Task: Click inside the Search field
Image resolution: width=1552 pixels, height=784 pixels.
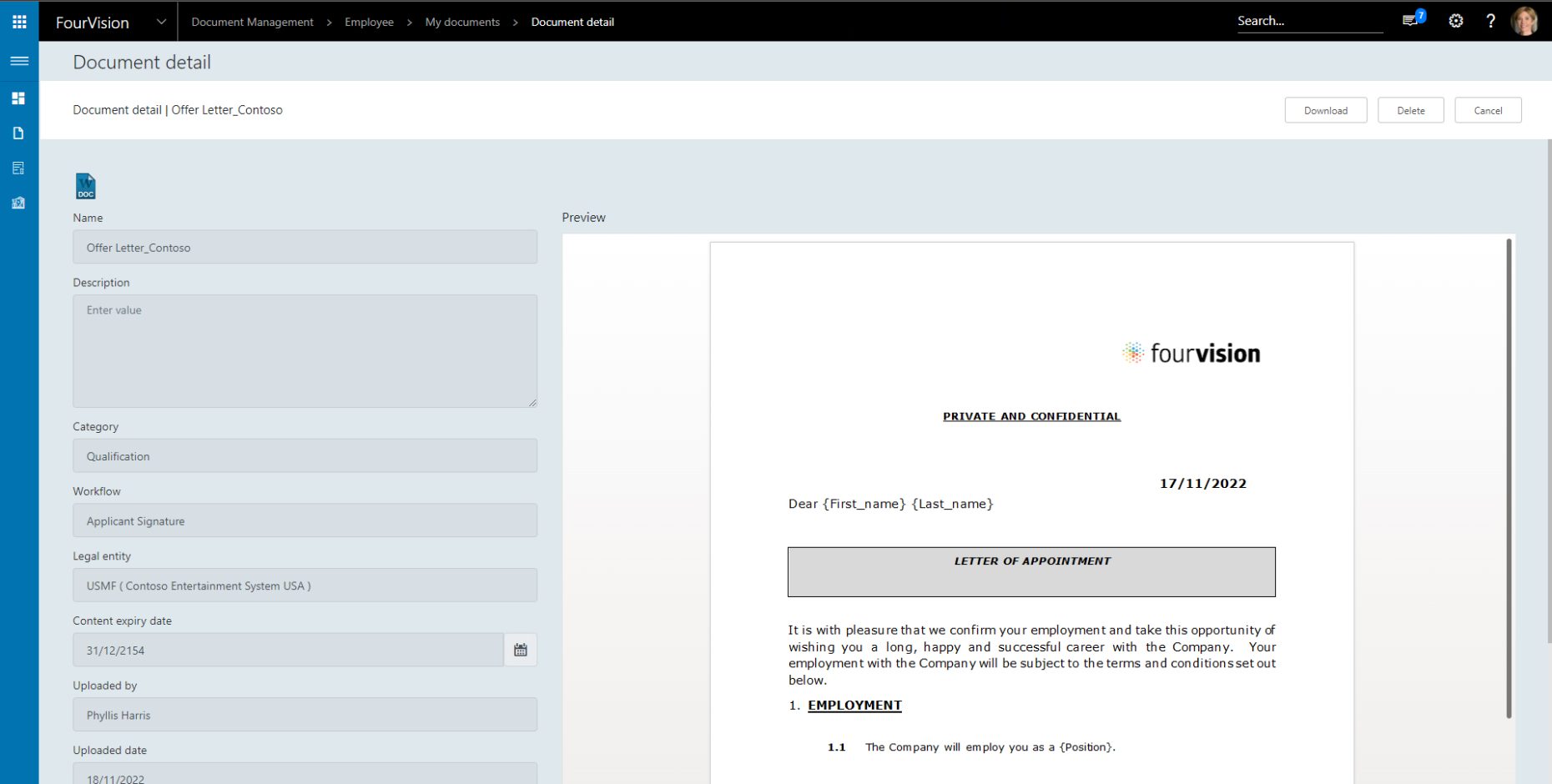Action: pyautogui.click(x=1306, y=21)
